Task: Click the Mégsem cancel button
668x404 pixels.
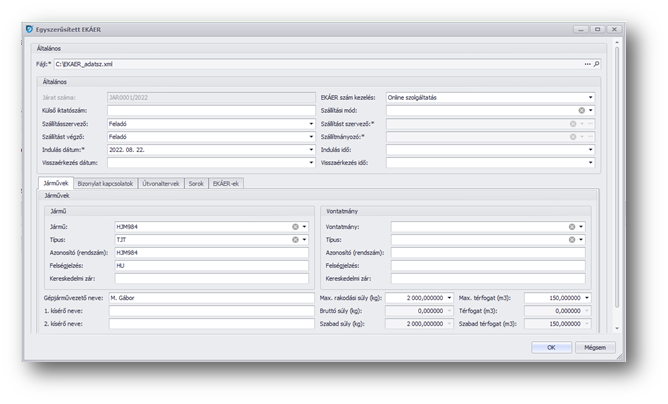Action: (x=595, y=347)
